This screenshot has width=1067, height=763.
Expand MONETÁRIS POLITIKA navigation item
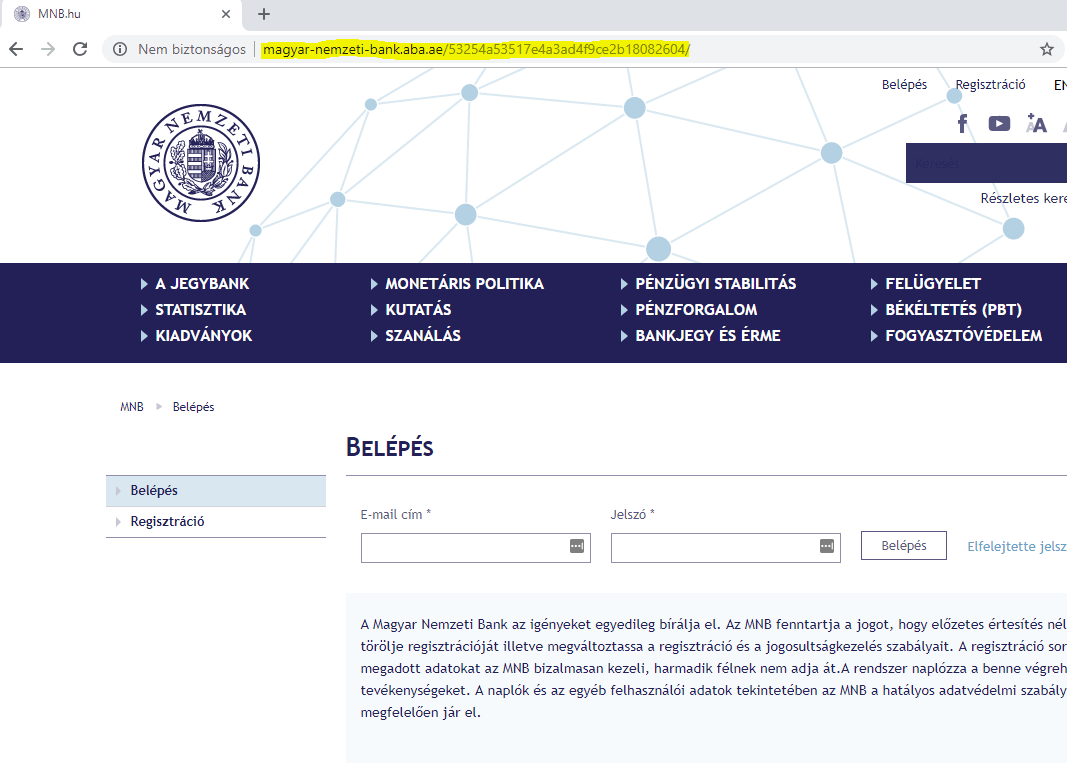coord(464,284)
